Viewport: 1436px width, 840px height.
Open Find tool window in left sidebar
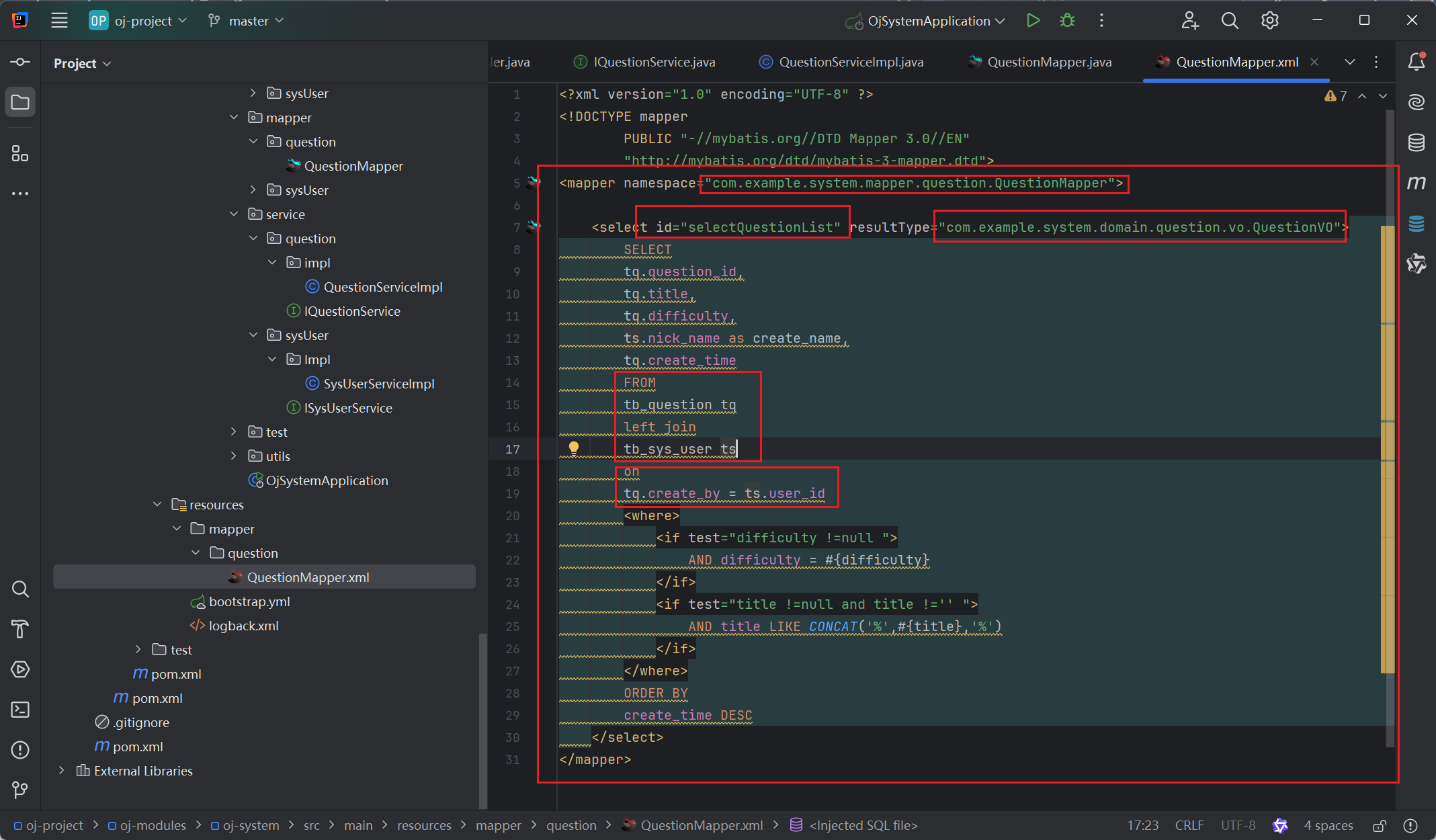point(20,589)
